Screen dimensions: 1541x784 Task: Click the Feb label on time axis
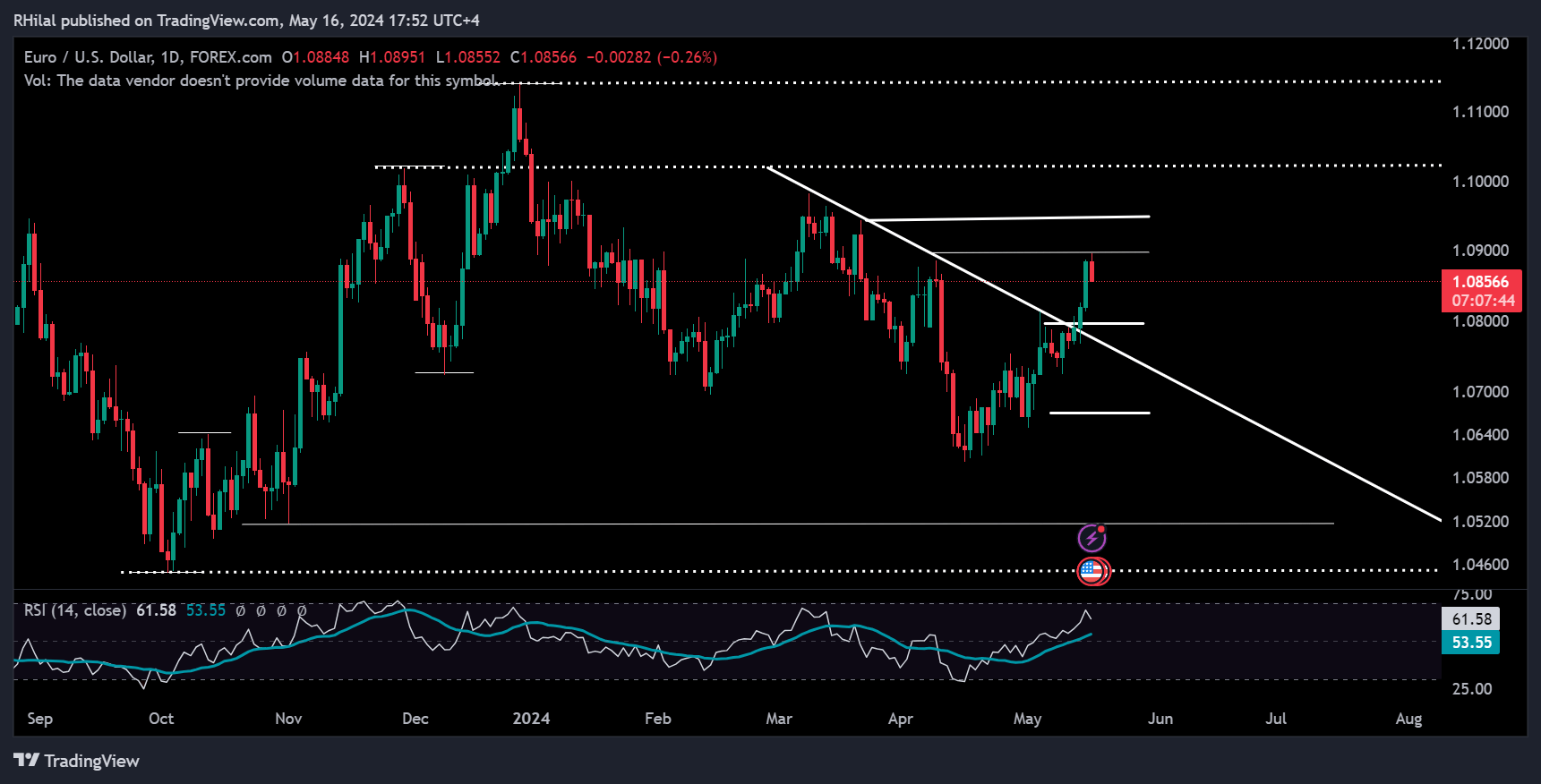coord(658,719)
